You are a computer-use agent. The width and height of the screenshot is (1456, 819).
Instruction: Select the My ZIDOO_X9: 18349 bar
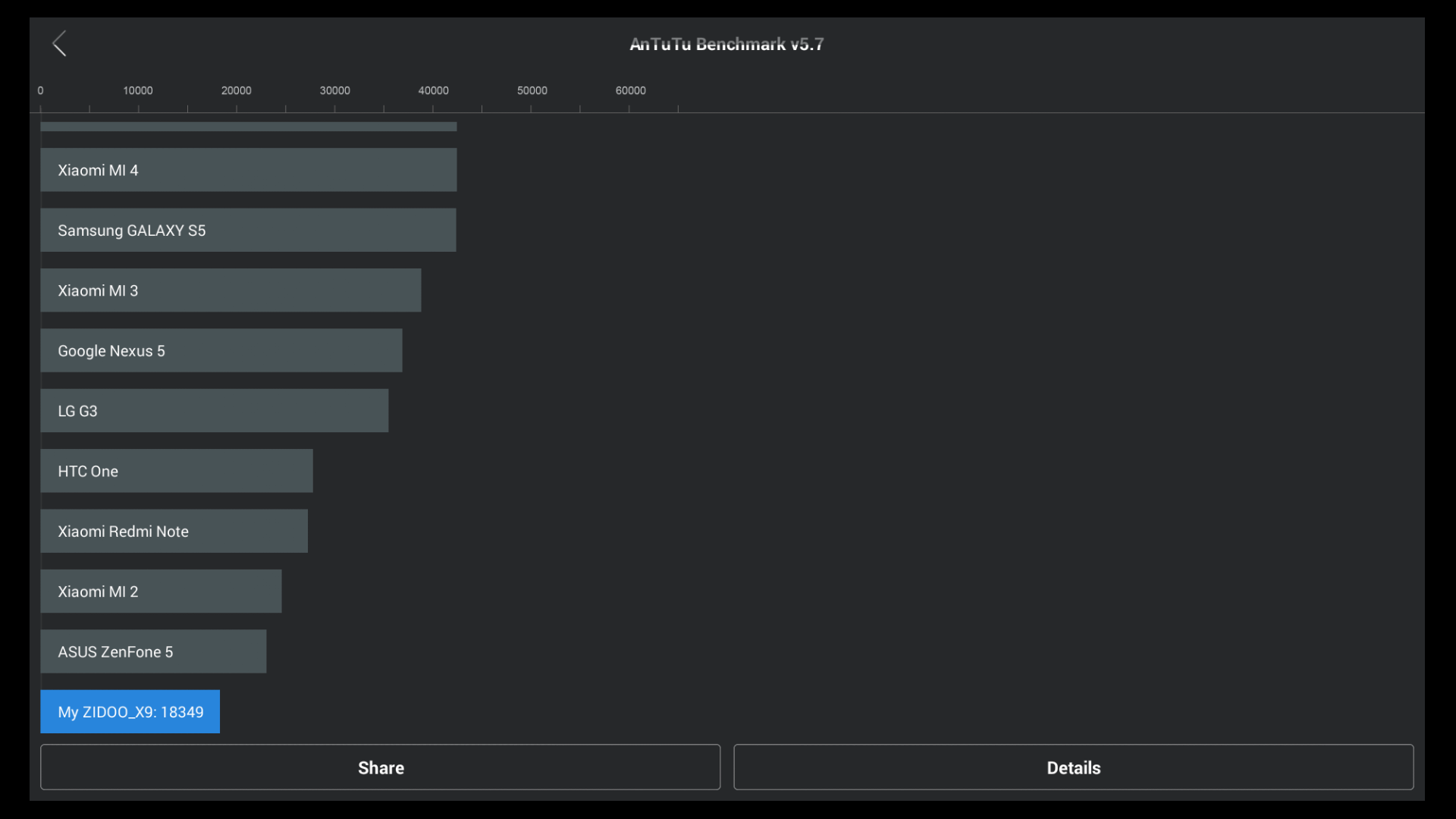[130, 712]
